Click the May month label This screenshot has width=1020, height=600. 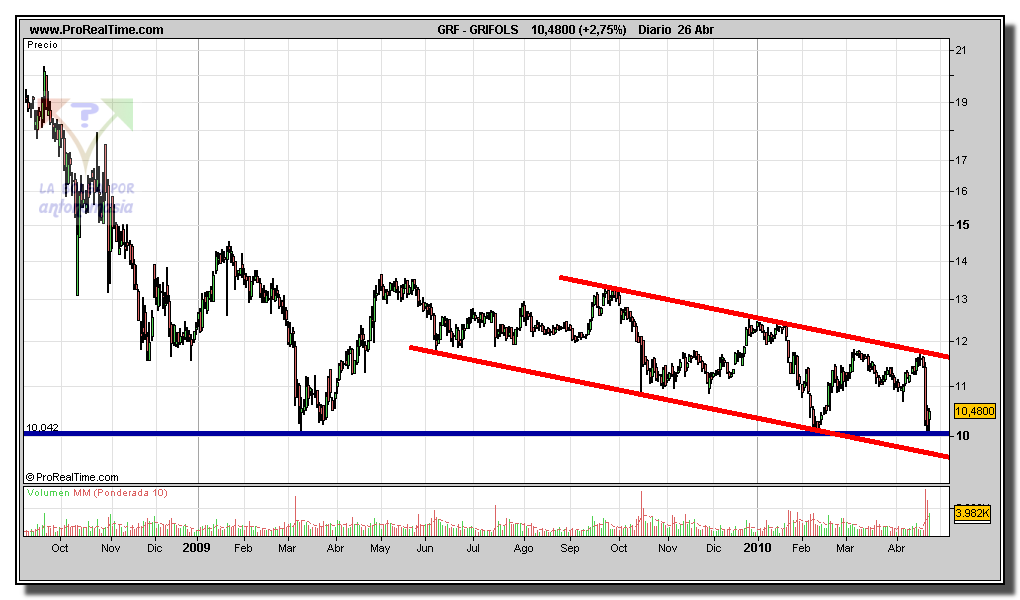(x=381, y=549)
